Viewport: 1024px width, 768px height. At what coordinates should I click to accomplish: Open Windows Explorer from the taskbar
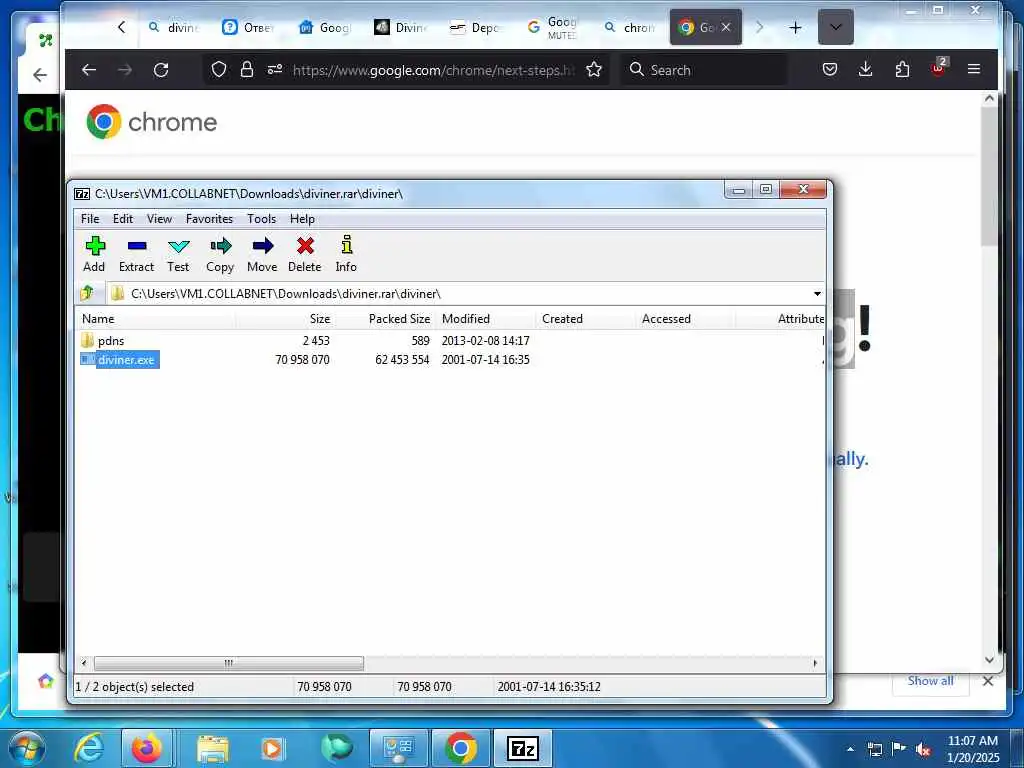(212, 748)
